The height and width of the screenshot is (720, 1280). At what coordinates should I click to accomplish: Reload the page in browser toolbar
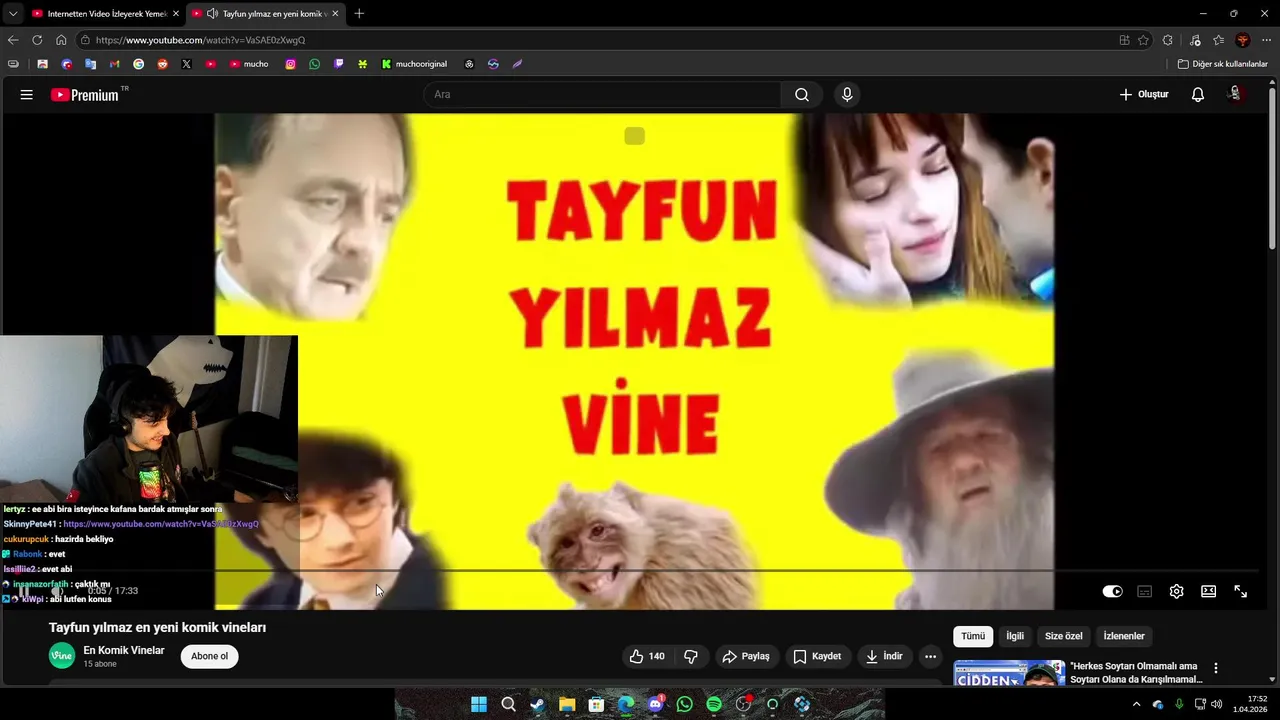click(37, 40)
